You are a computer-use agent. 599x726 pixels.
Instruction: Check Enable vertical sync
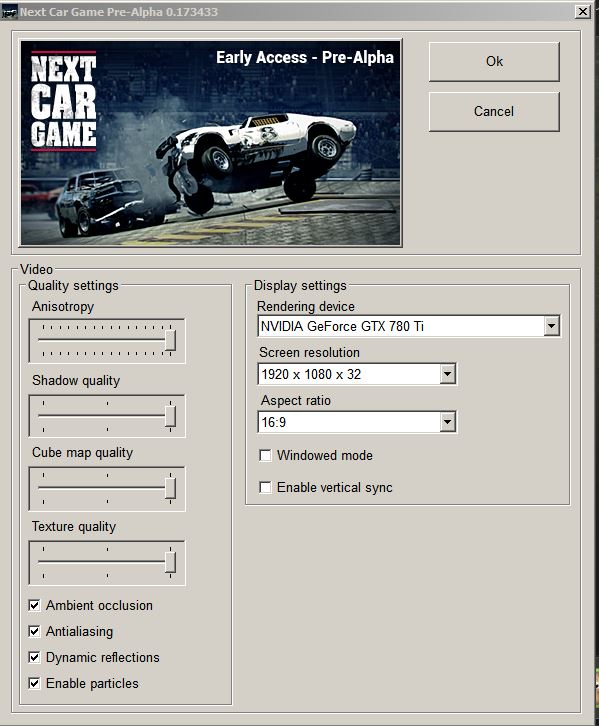tap(265, 488)
